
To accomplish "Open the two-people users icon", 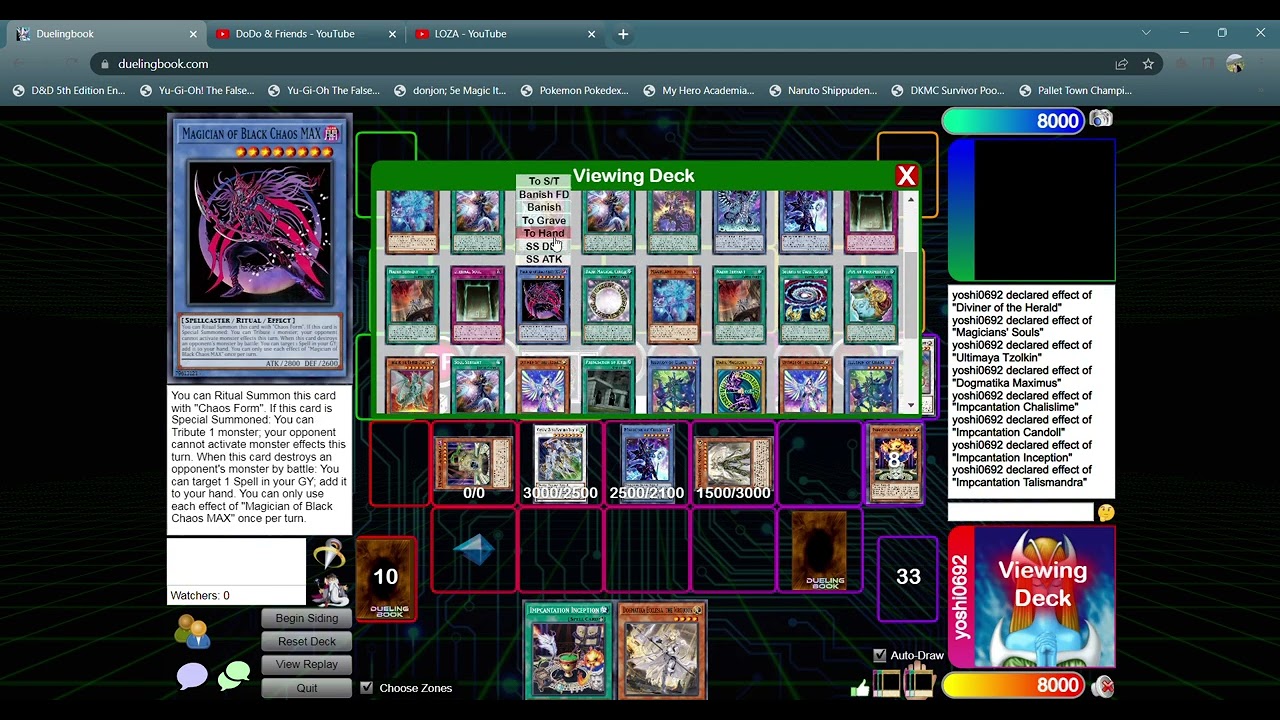I will click(191, 631).
